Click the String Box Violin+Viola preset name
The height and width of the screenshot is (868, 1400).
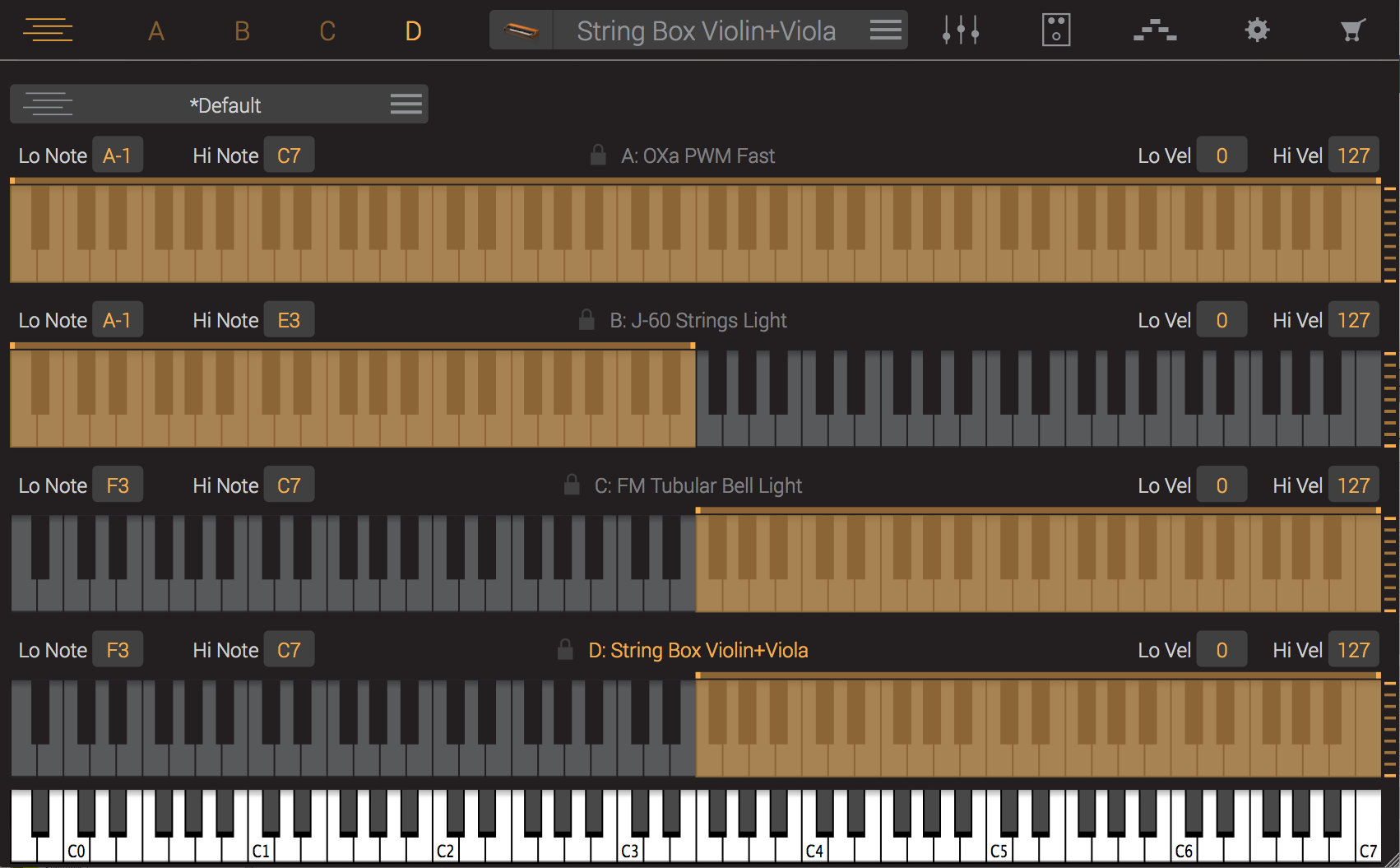pyautogui.click(x=706, y=31)
